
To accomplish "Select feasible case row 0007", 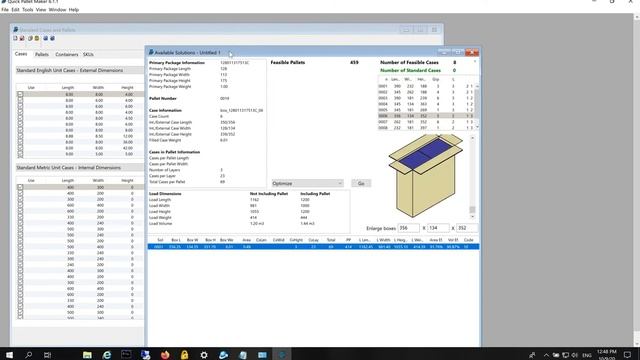I will point(425,122).
